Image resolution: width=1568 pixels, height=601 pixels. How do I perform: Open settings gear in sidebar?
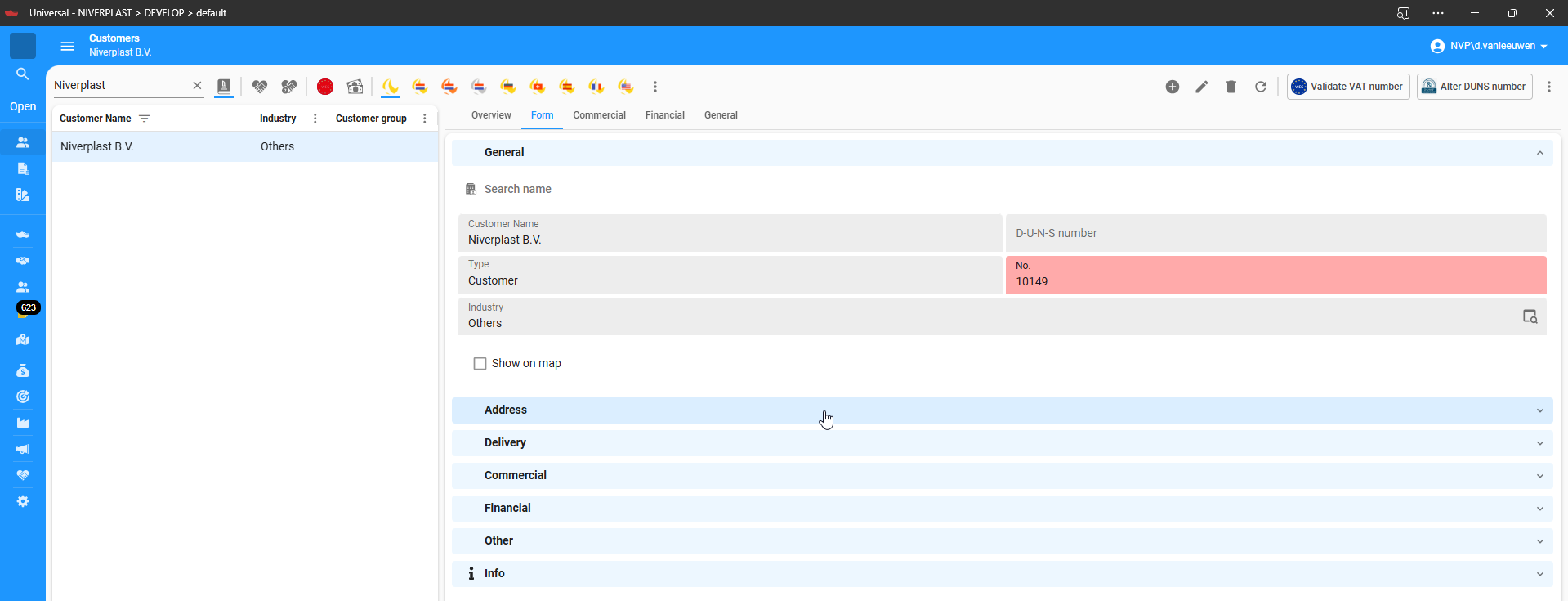(23, 501)
